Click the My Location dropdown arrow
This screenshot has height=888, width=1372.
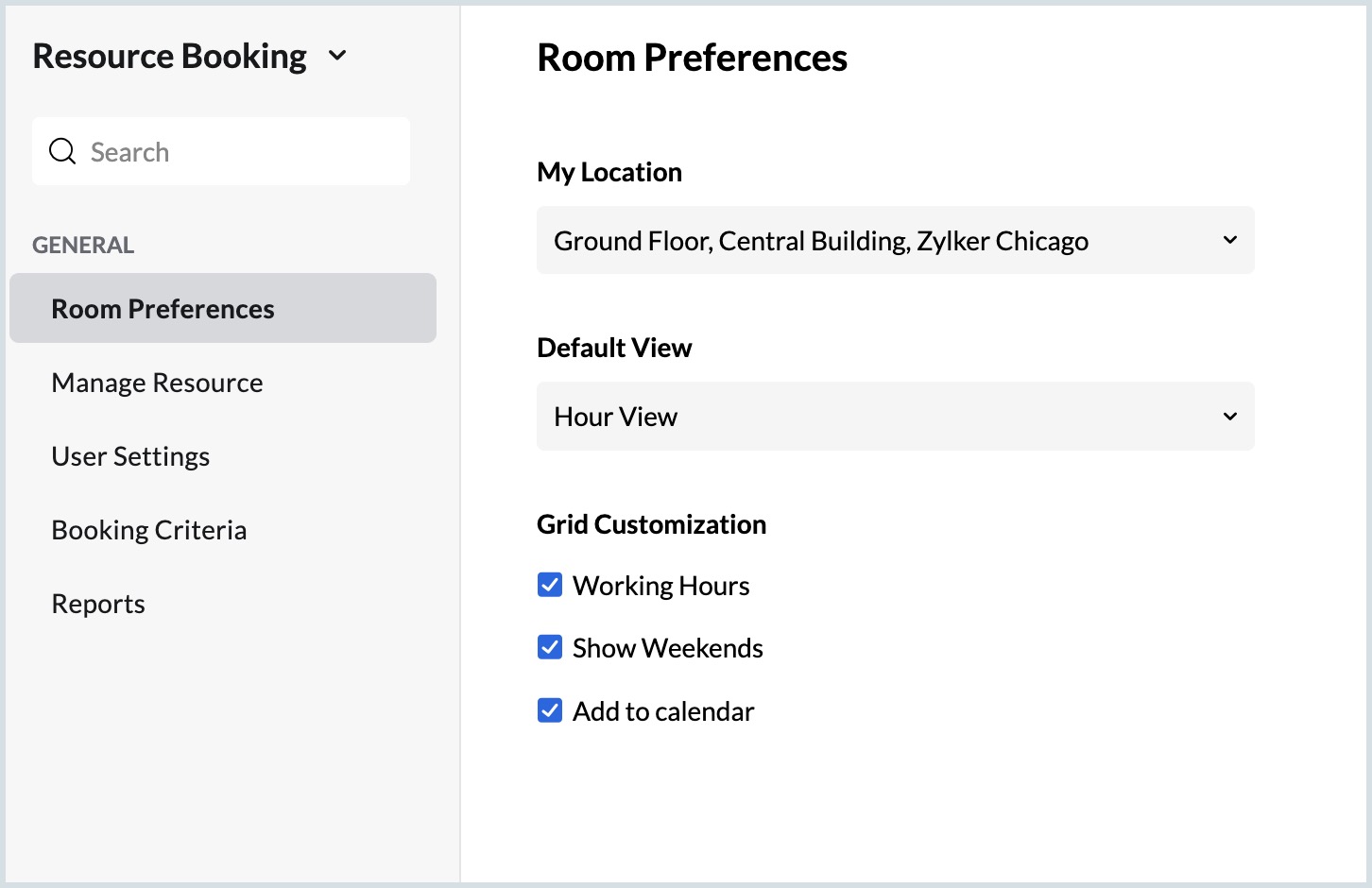point(1229,240)
